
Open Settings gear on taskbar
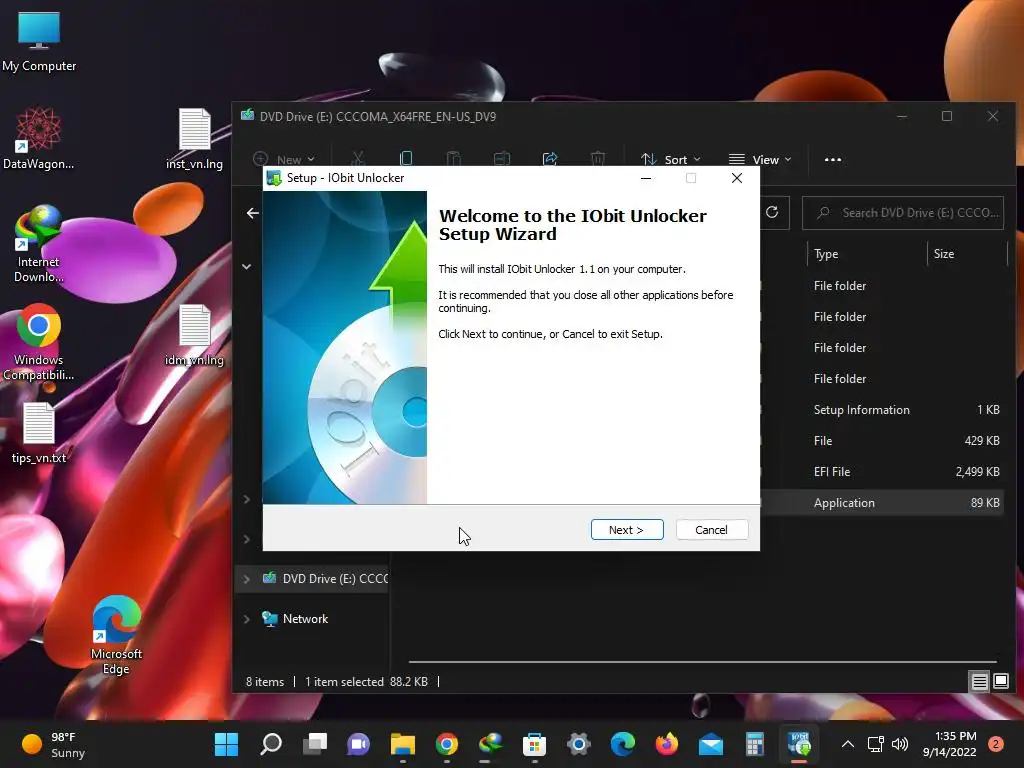tap(579, 744)
